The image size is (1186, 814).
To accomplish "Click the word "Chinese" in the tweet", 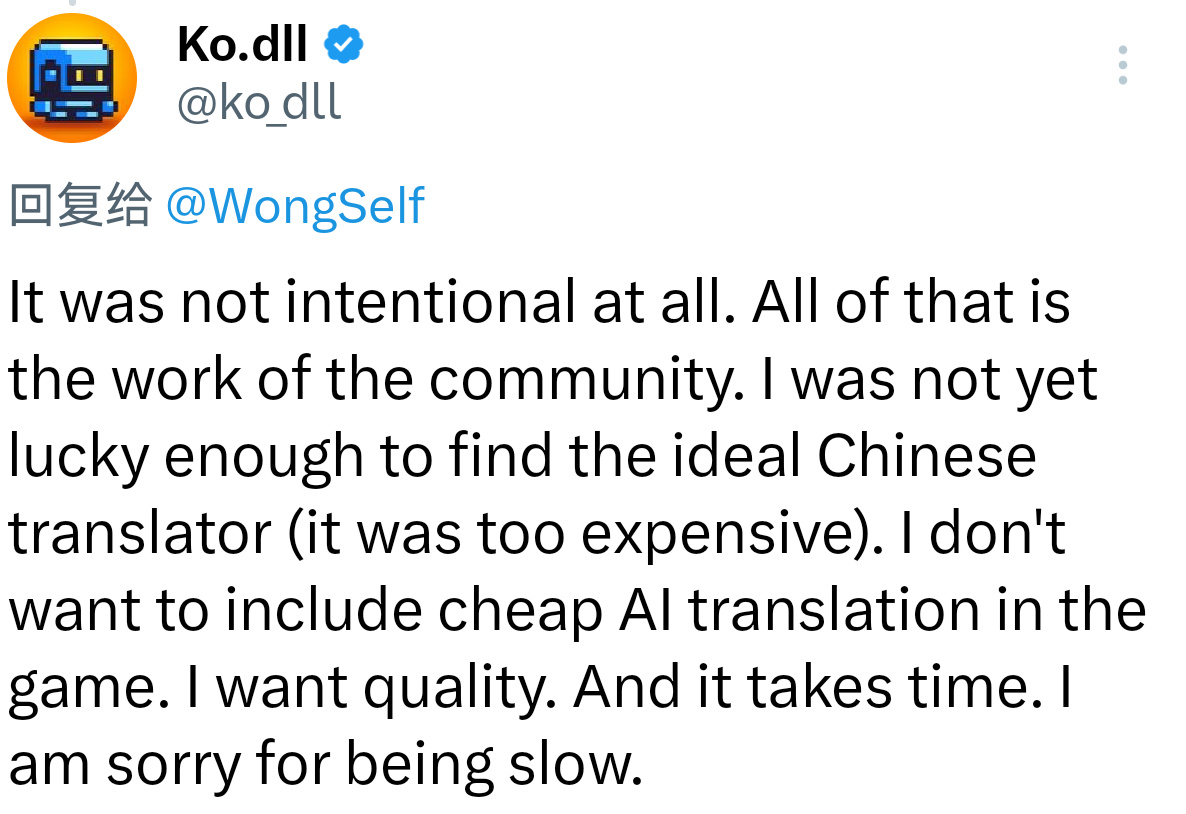I will coord(926,458).
